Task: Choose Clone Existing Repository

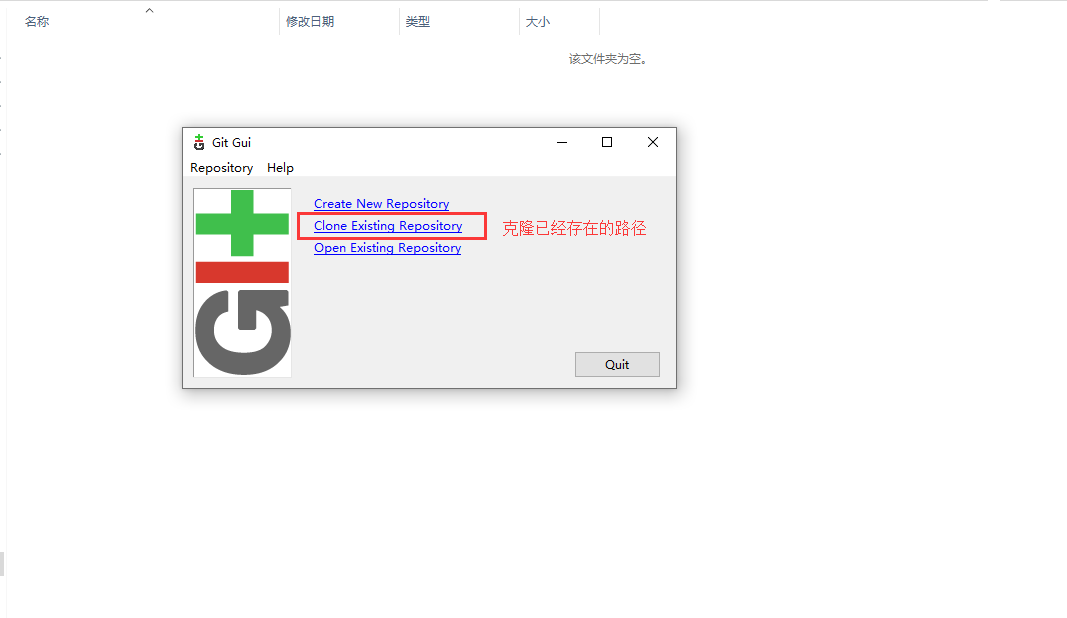Action: [388, 226]
